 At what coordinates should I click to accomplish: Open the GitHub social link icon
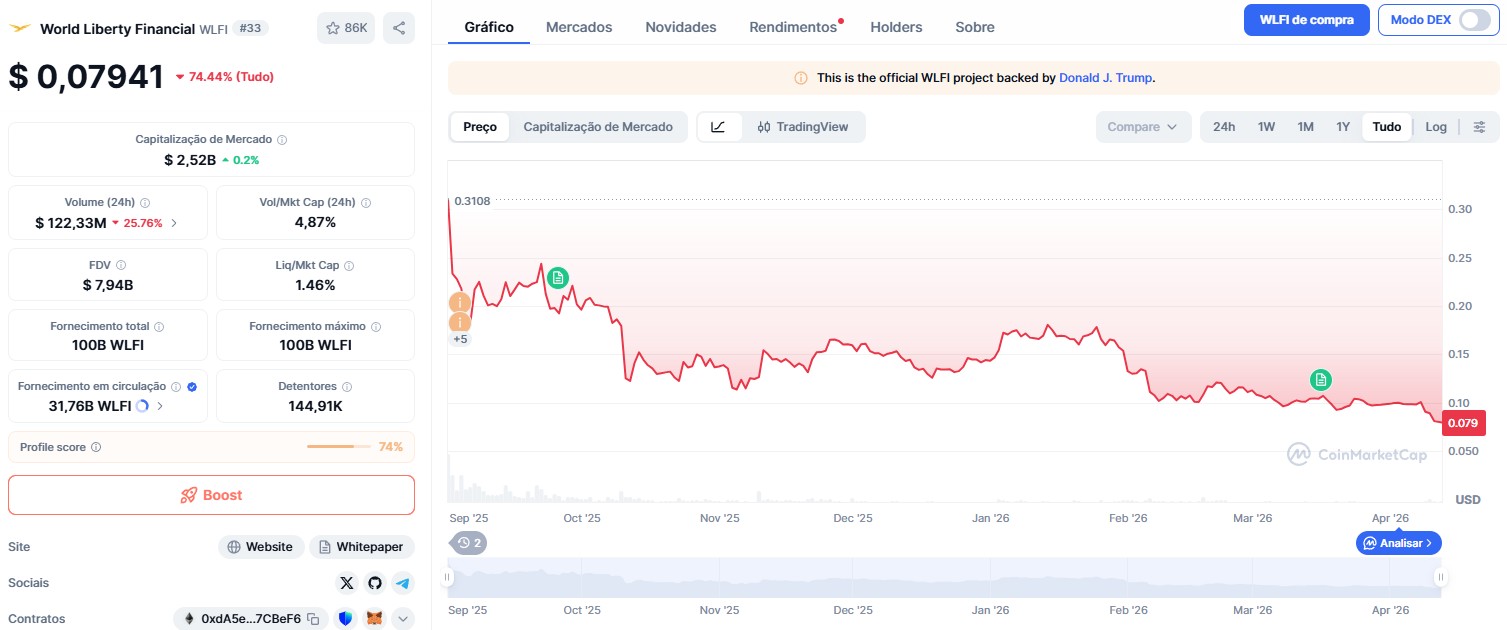click(x=375, y=583)
